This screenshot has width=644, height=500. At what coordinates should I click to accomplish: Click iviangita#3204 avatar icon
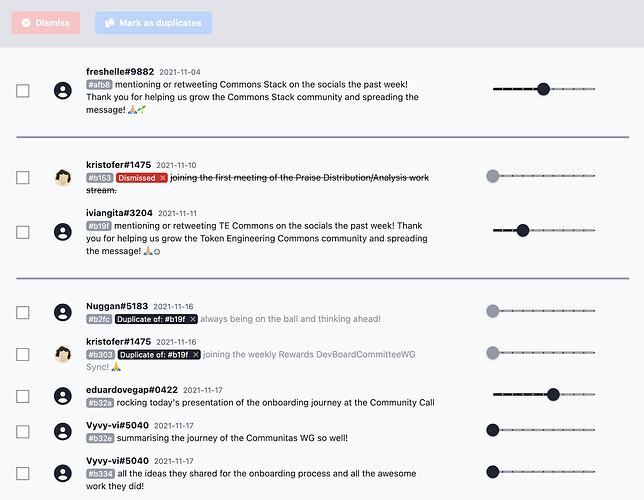click(63, 232)
